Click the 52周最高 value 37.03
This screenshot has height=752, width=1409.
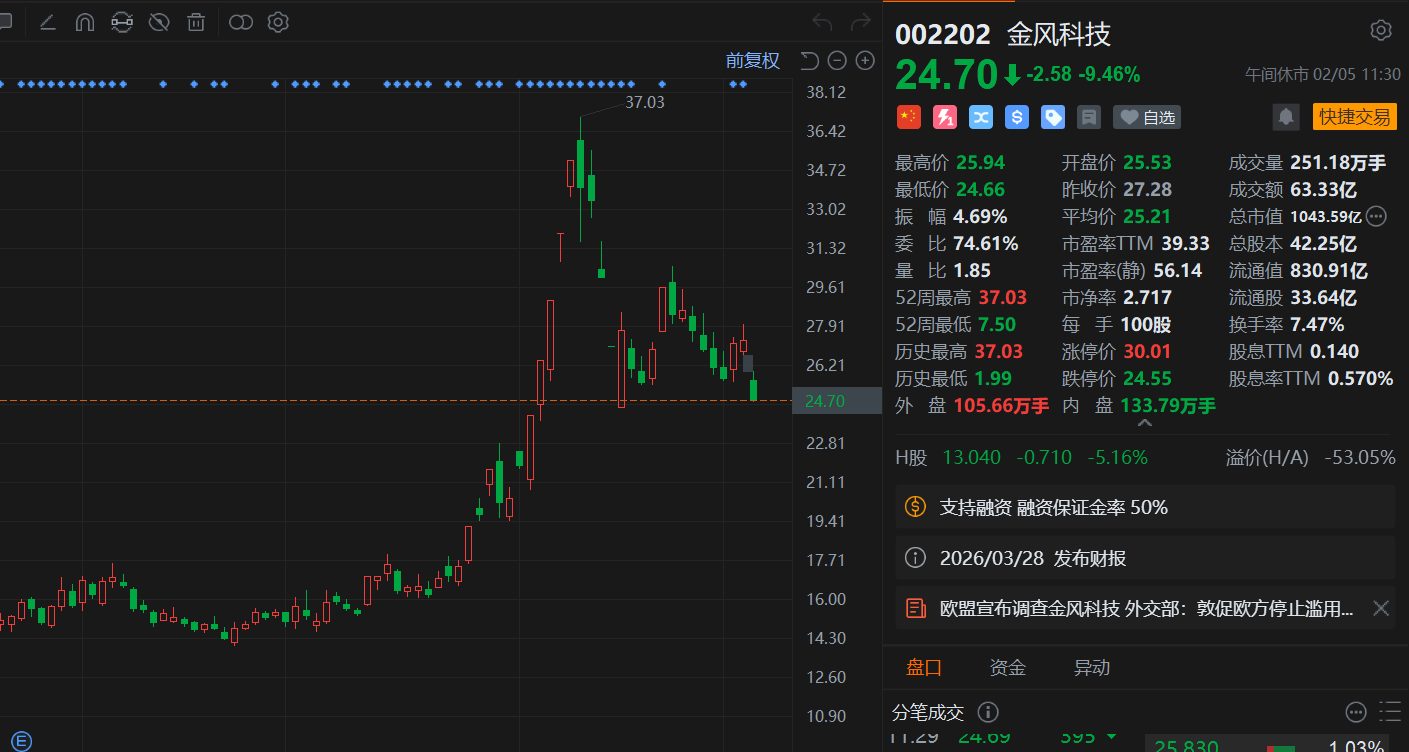click(1002, 297)
